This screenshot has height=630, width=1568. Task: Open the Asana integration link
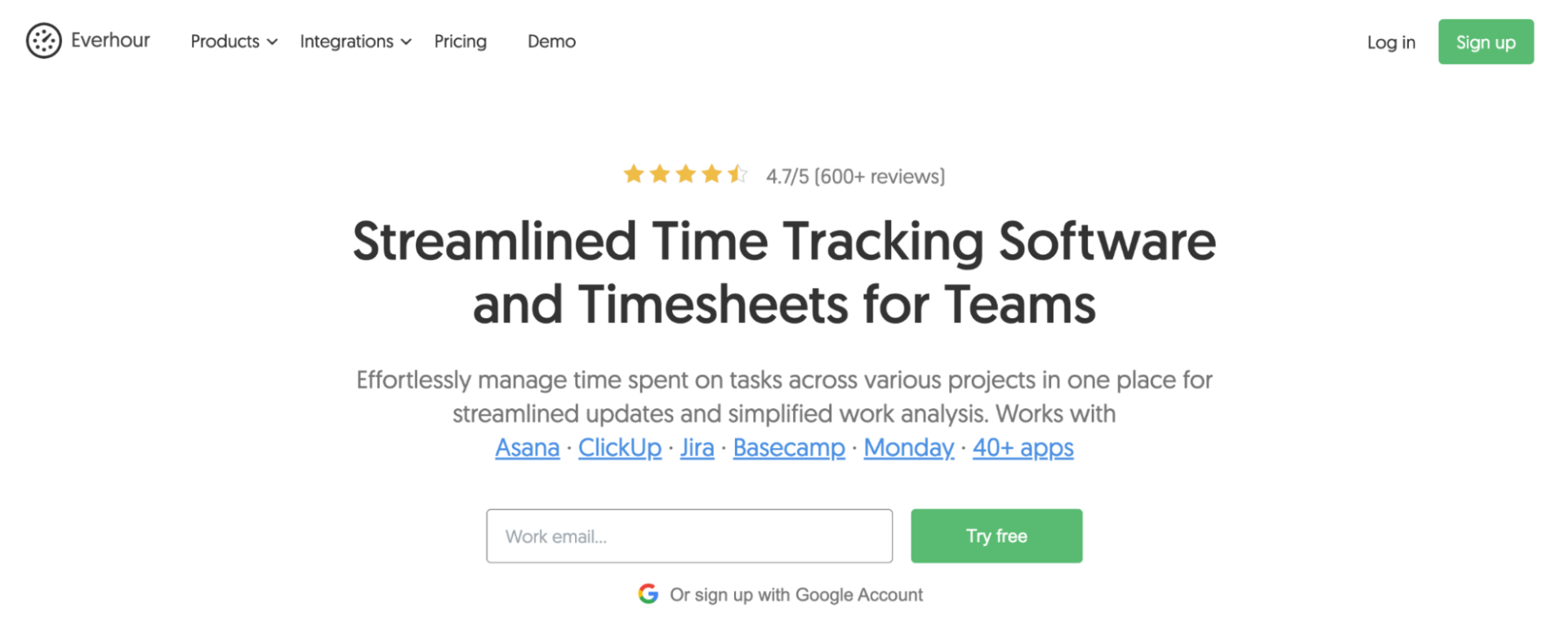point(528,447)
